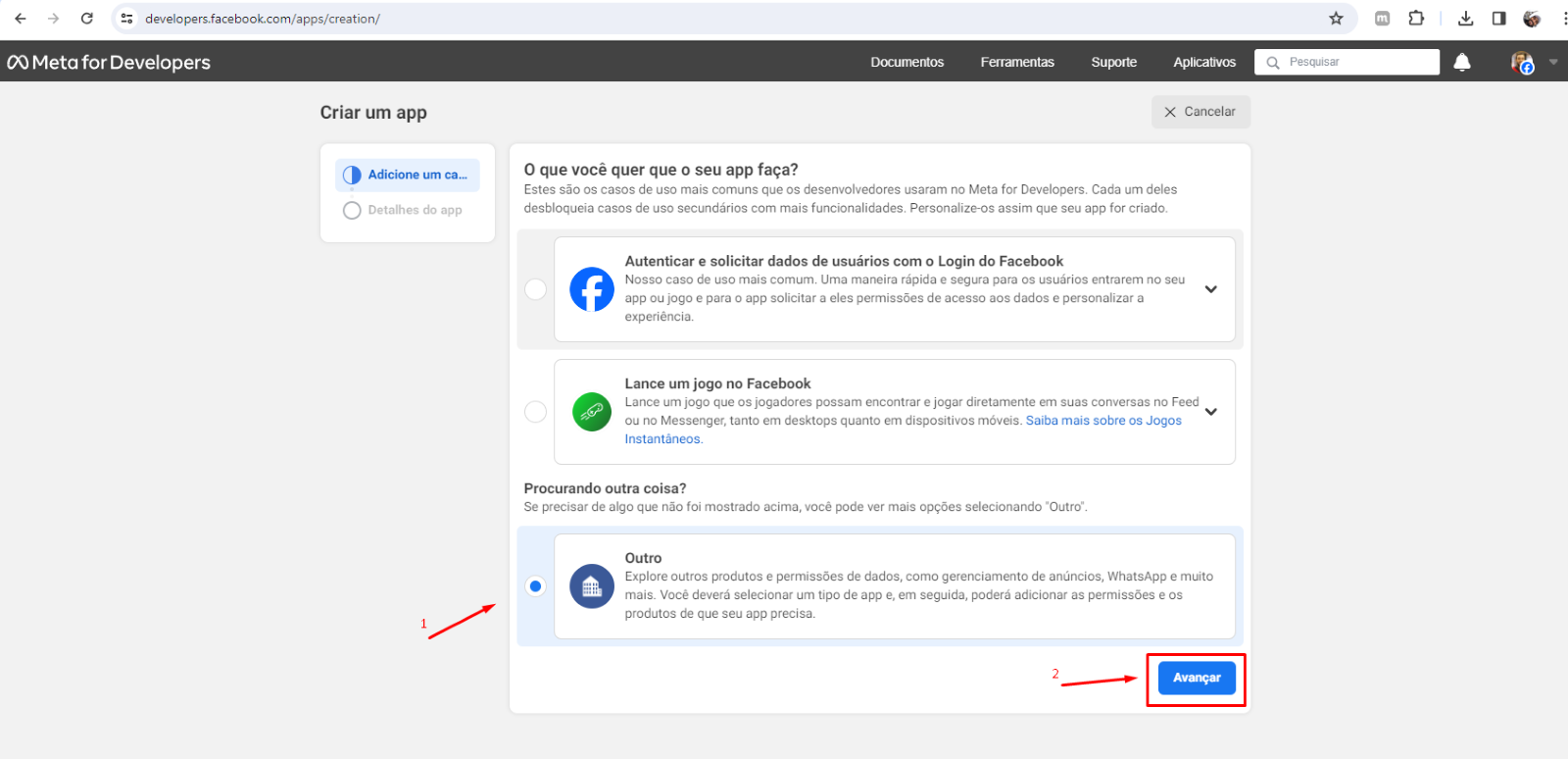Image resolution: width=1568 pixels, height=759 pixels.
Task: Click the building icon in Outro card
Action: tap(592, 586)
